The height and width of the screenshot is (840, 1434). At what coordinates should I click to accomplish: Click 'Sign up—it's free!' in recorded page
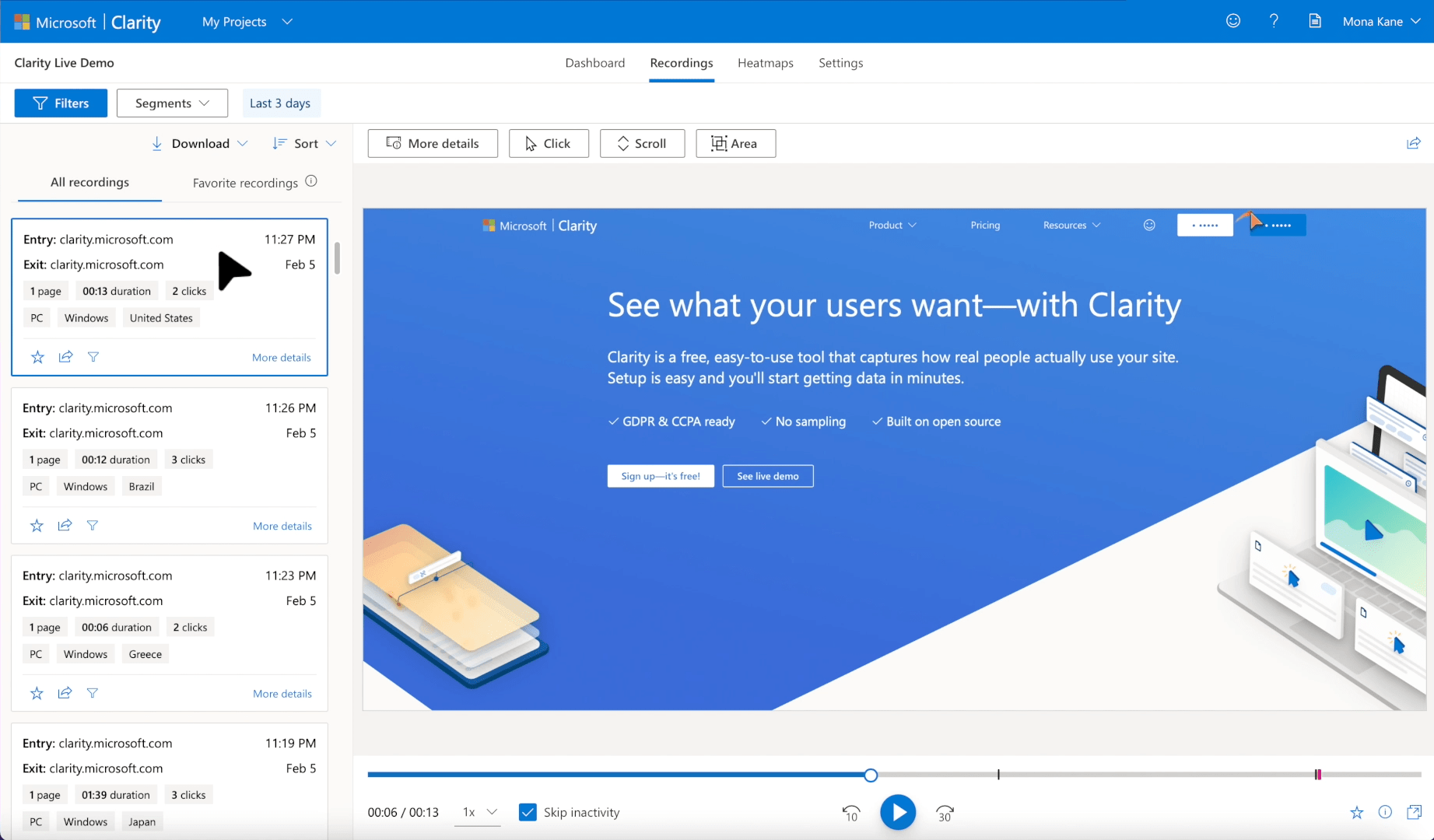tap(661, 476)
